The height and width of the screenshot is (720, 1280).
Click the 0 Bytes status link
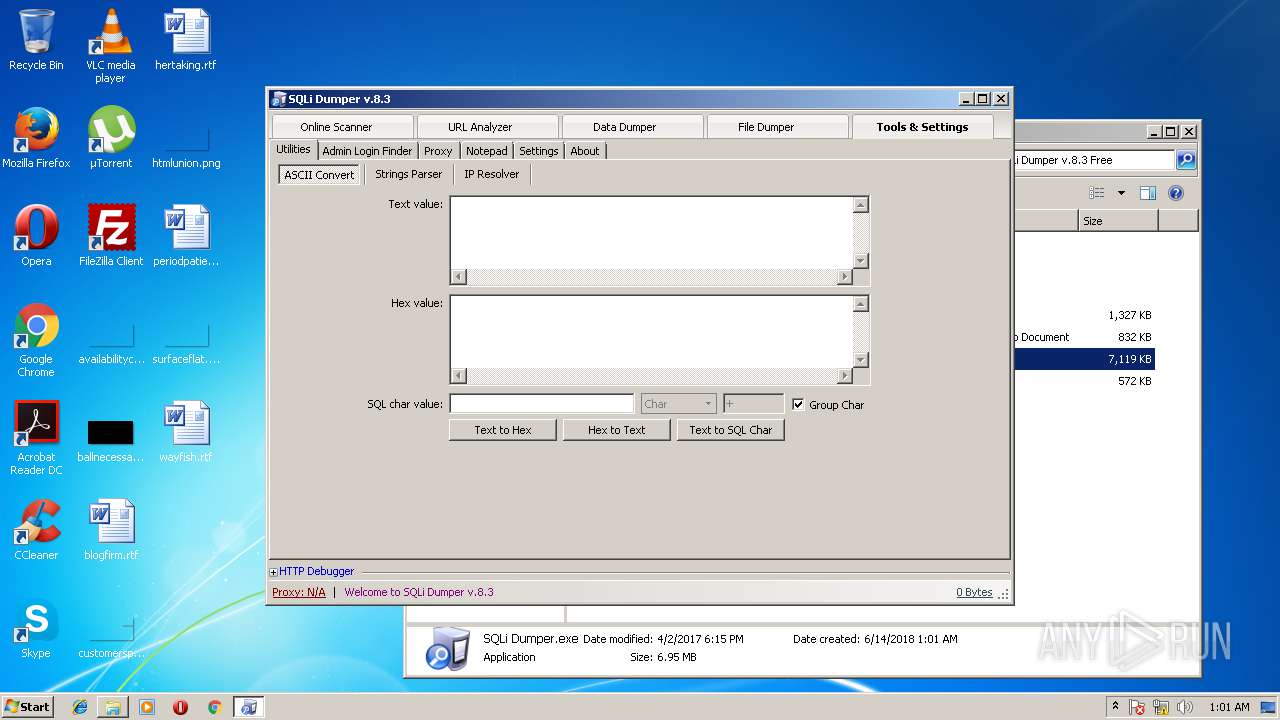[974, 592]
